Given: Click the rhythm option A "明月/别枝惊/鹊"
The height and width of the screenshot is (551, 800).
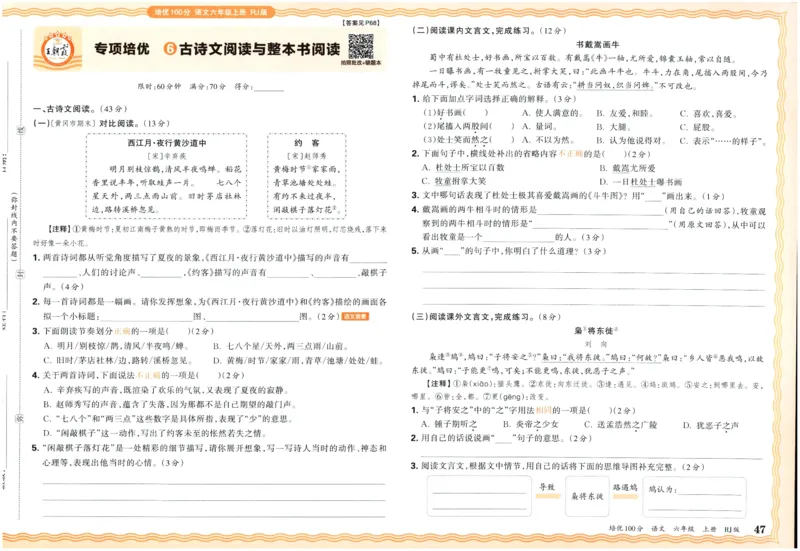Looking at the screenshot, I should [x=118, y=346].
